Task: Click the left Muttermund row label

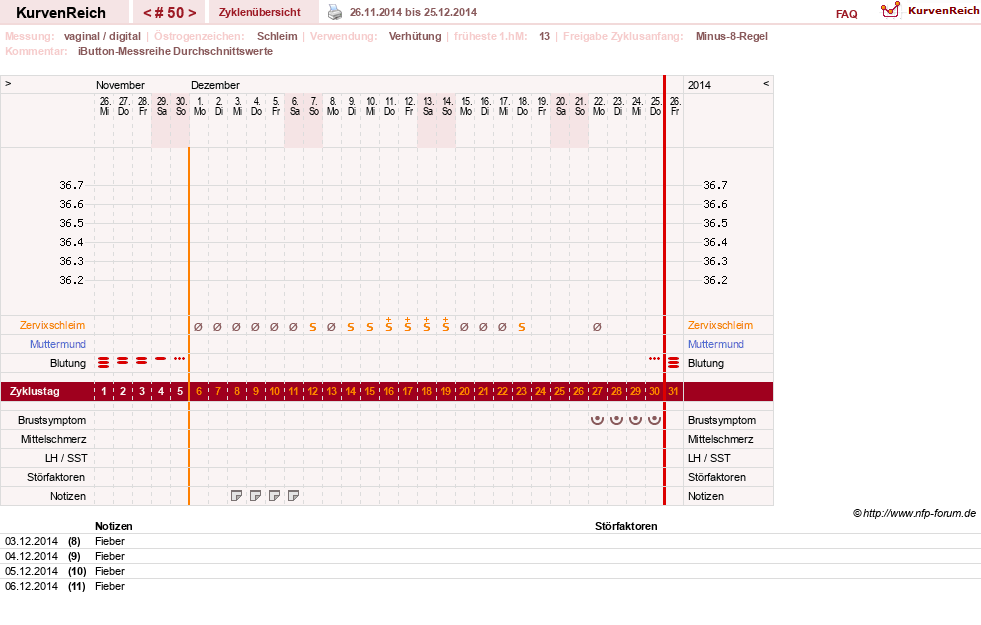Action: [58, 344]
